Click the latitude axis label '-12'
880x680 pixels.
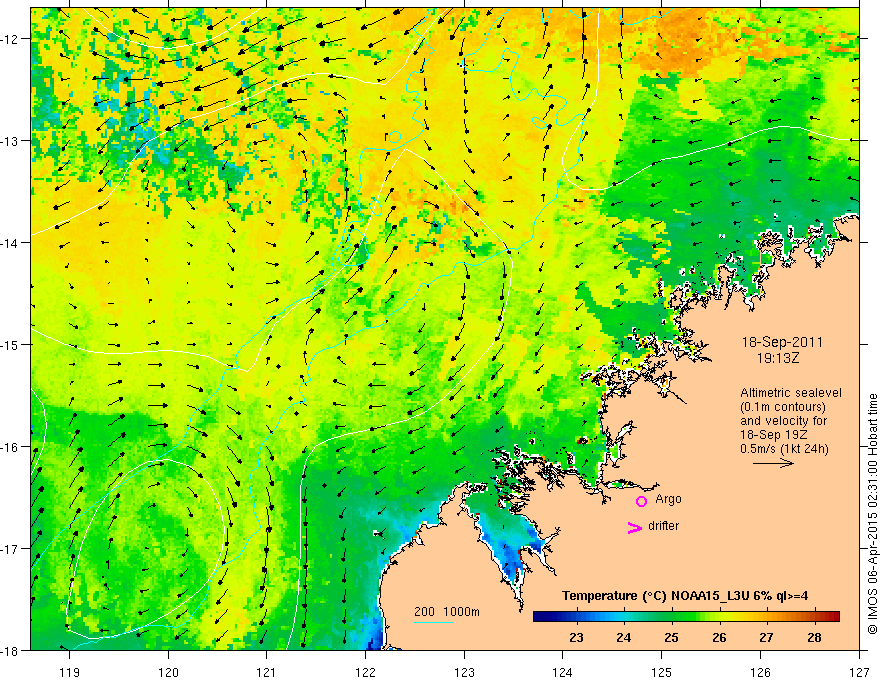coord(10,39)
